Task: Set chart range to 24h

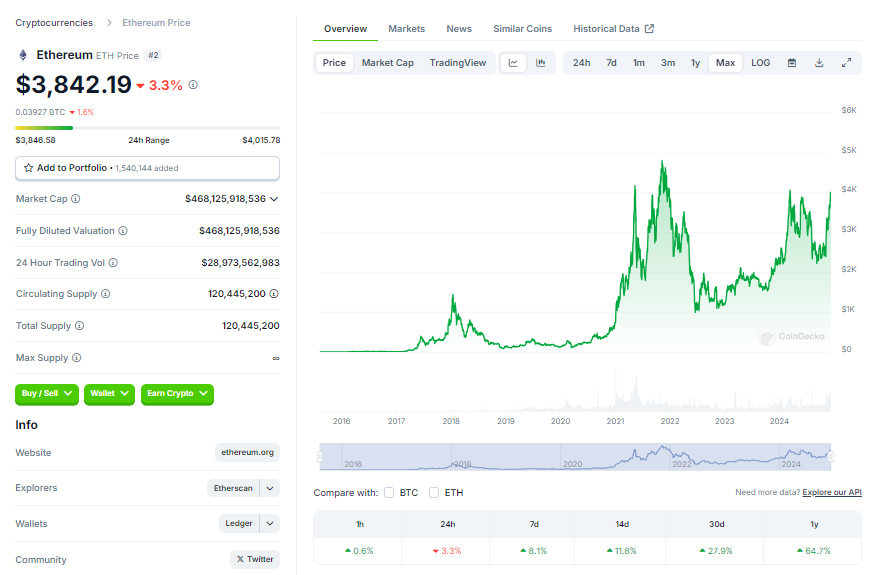Action: tap(582, 63)
